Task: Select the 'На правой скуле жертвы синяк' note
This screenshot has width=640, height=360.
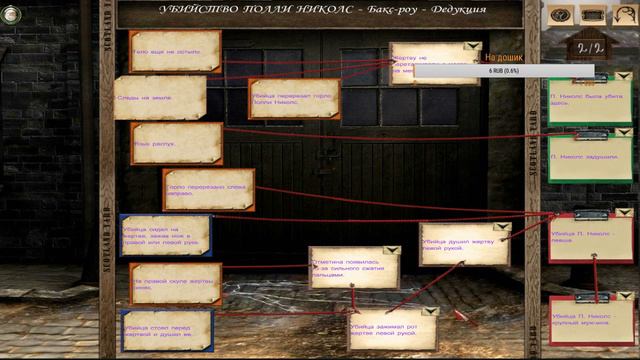Action: click(176, 284)
